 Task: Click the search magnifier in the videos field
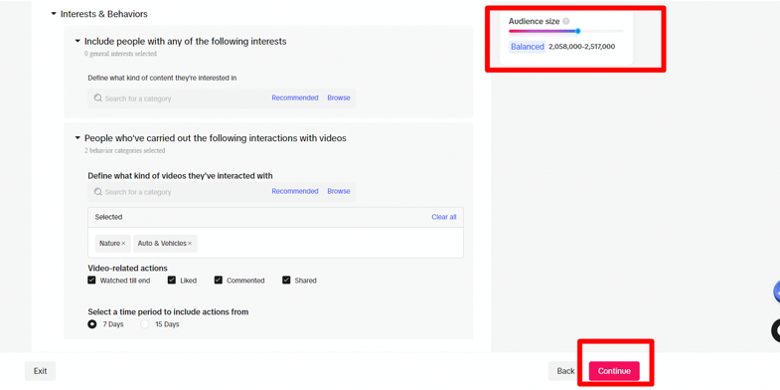coord(98,192)
